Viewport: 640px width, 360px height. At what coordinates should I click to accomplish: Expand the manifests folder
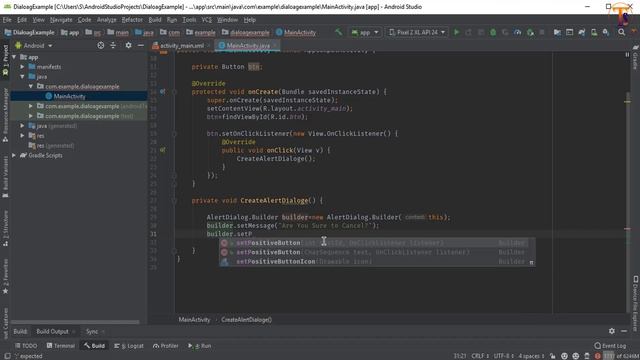point(22,67)
